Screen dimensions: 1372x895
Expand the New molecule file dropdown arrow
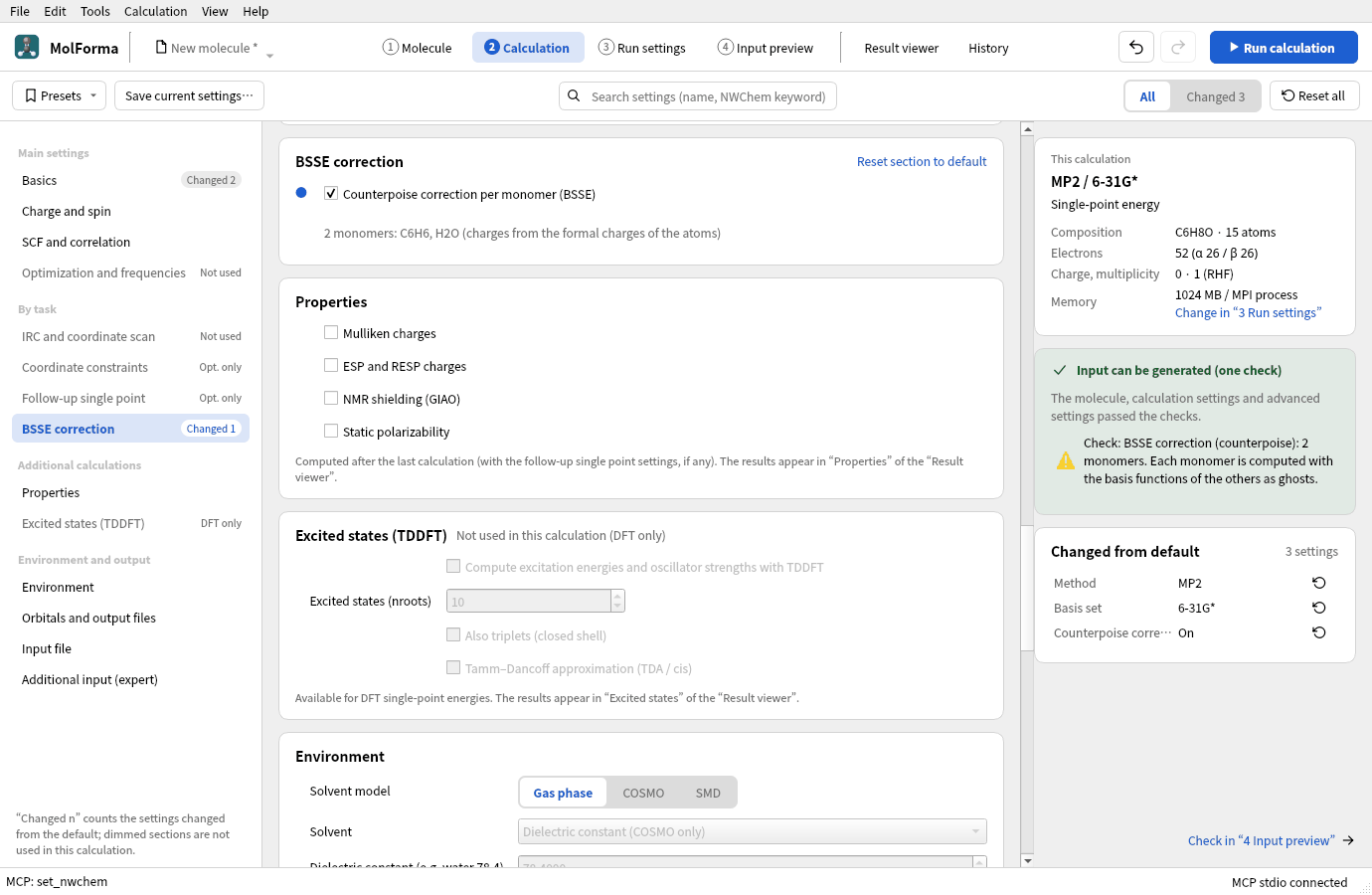pos(269,56)
